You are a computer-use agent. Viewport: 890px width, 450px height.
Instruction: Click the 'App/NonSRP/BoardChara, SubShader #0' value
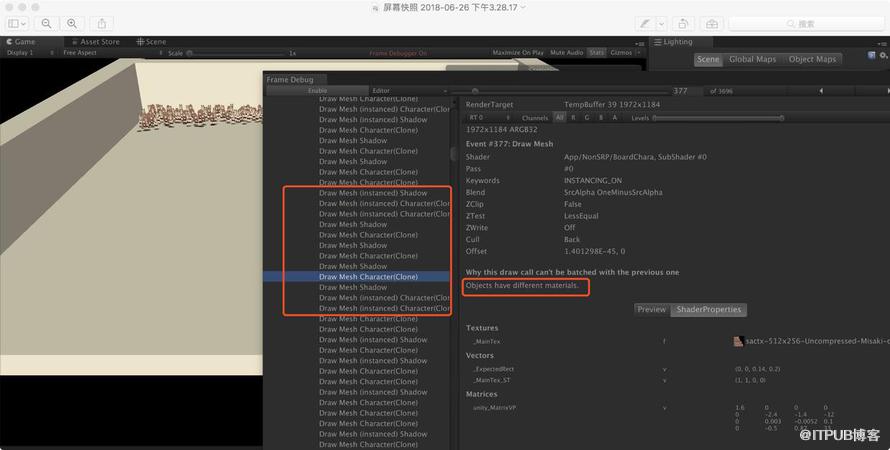[x=636, y=157]
